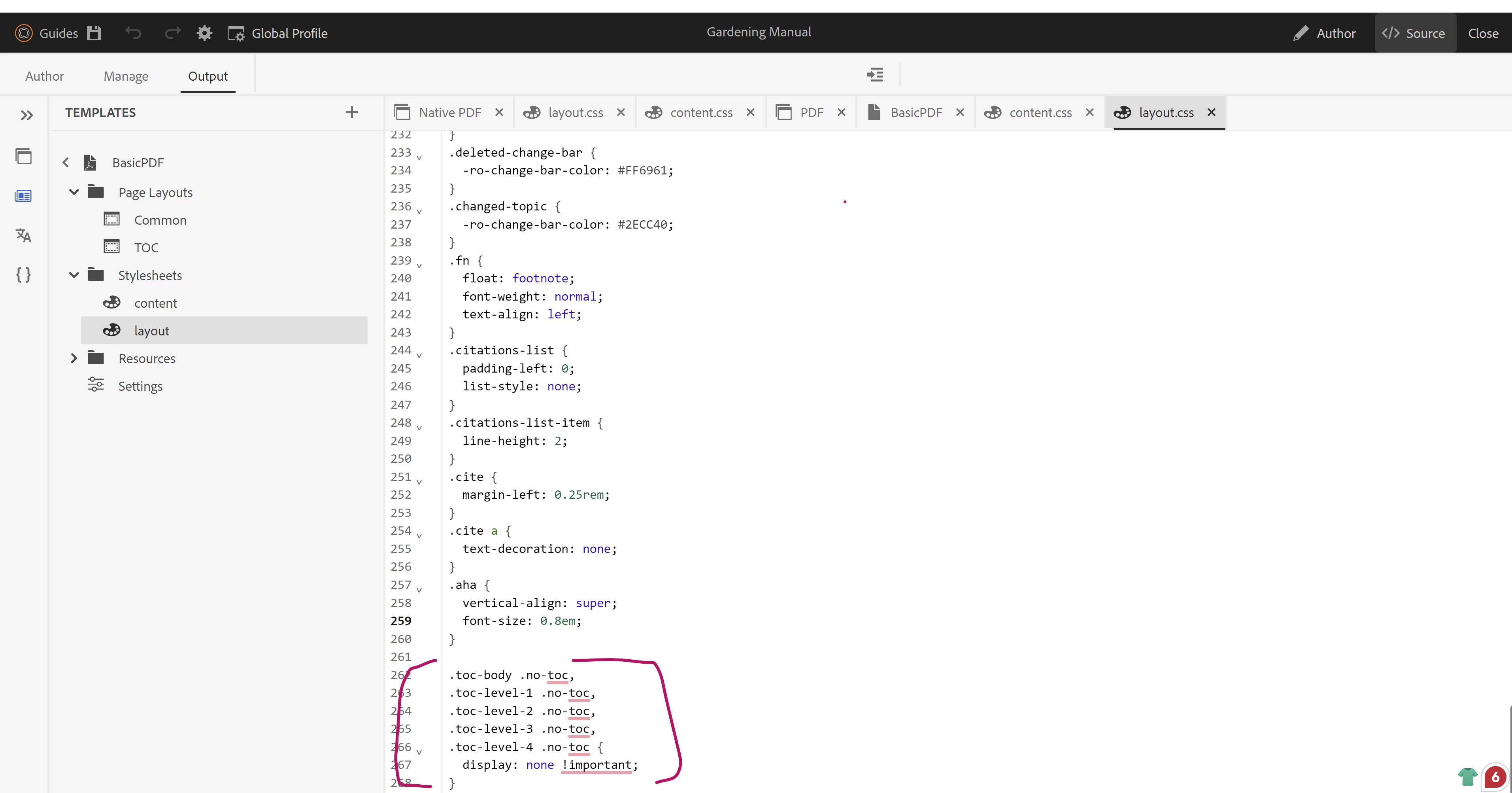Click the save disk icon

click(94, 33)
